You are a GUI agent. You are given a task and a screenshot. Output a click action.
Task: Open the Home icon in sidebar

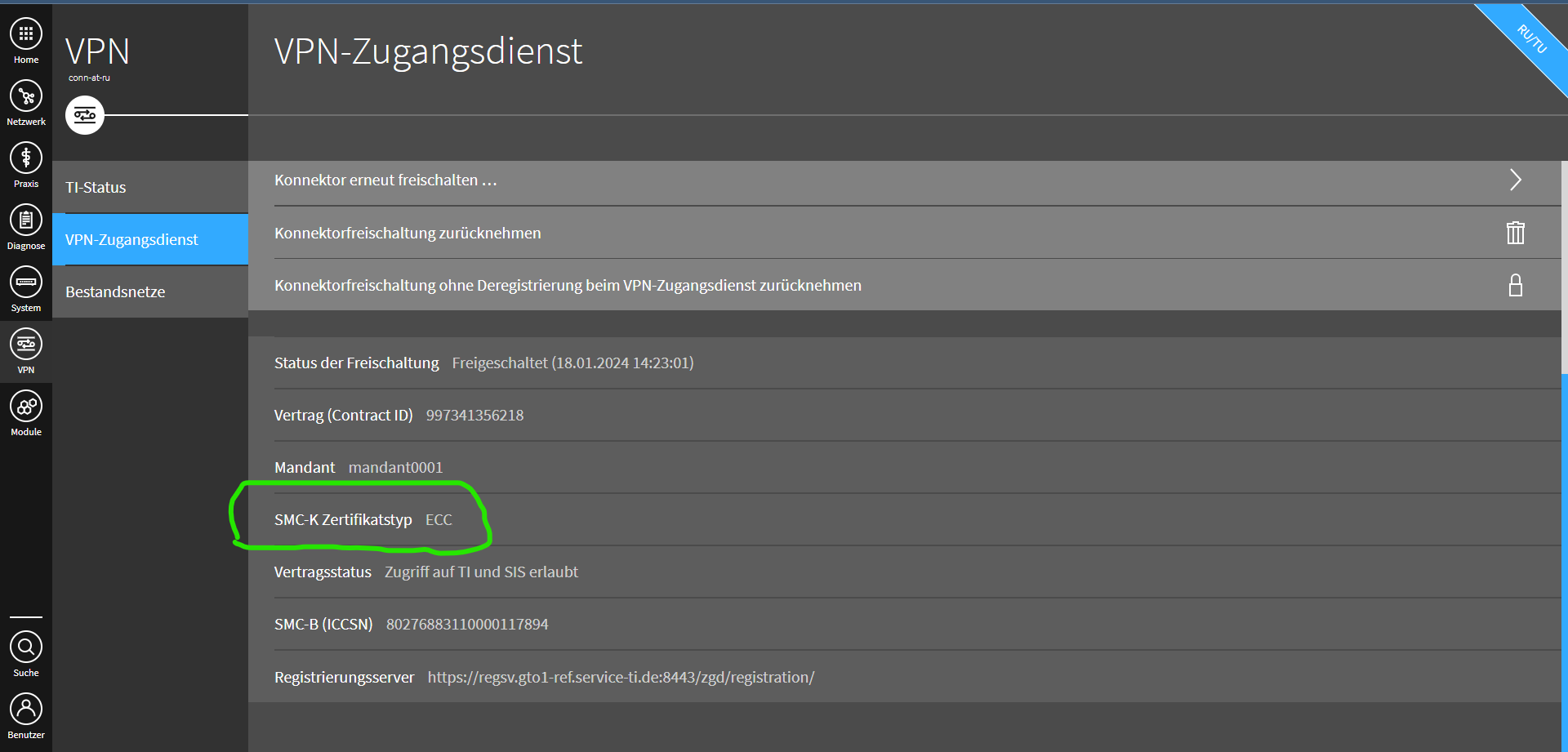[26, 34]
